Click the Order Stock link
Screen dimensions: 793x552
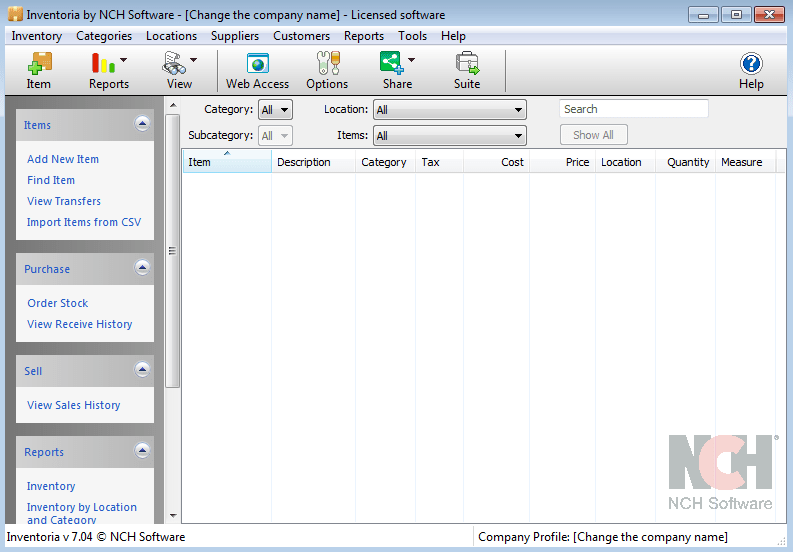click(x=58, y=303)
